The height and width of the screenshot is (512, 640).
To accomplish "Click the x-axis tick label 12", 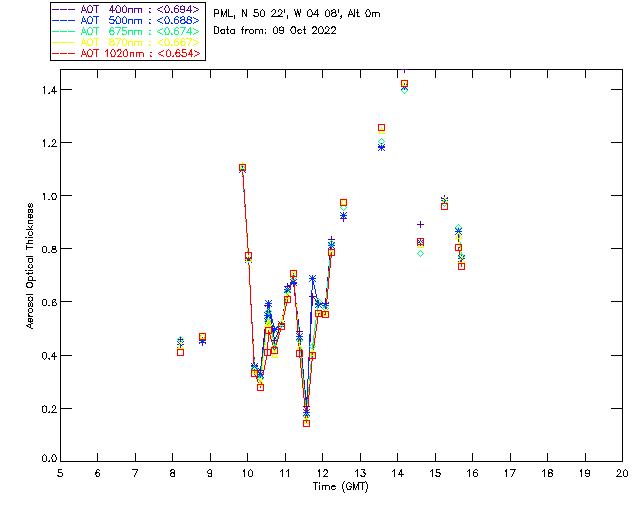I will point(322,473).
